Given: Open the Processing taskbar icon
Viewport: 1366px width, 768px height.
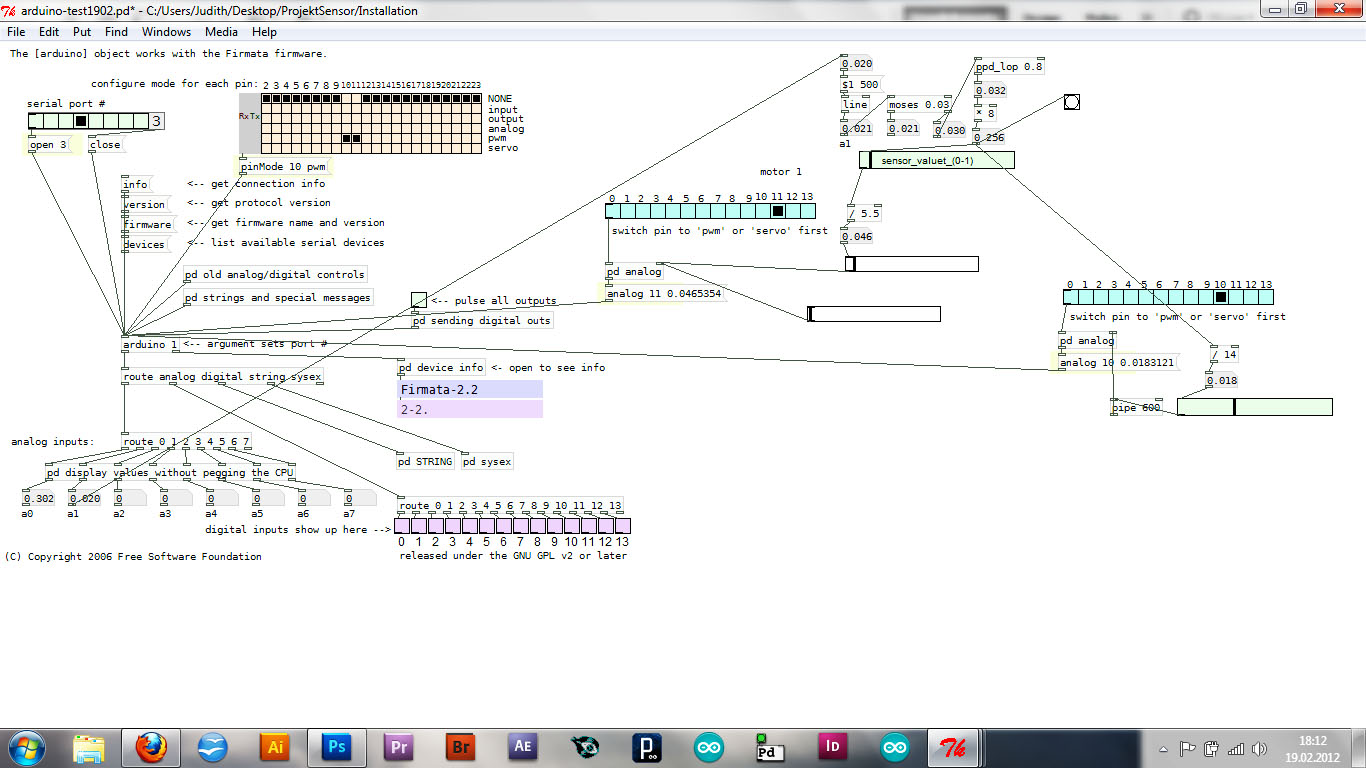Looking at the screenshot, I should (x=646, y=747).
